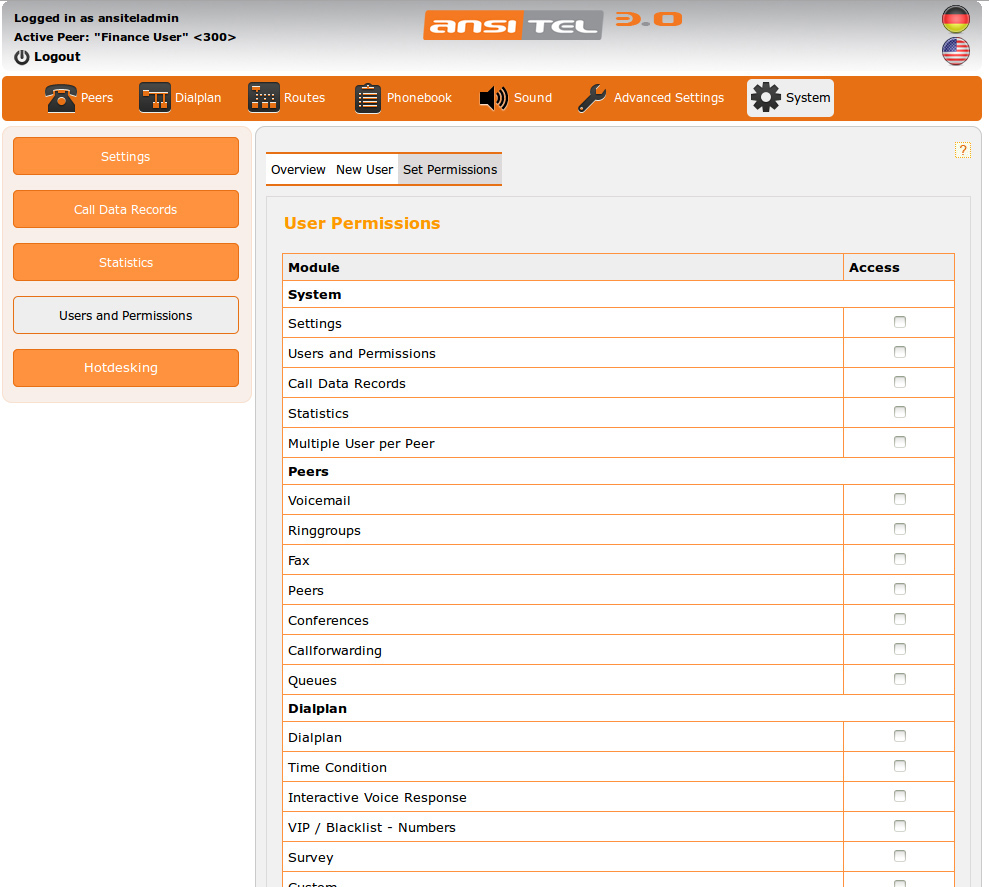Enable access for the Settings module
Screen dimensions: 989x887
pos(900,322)
